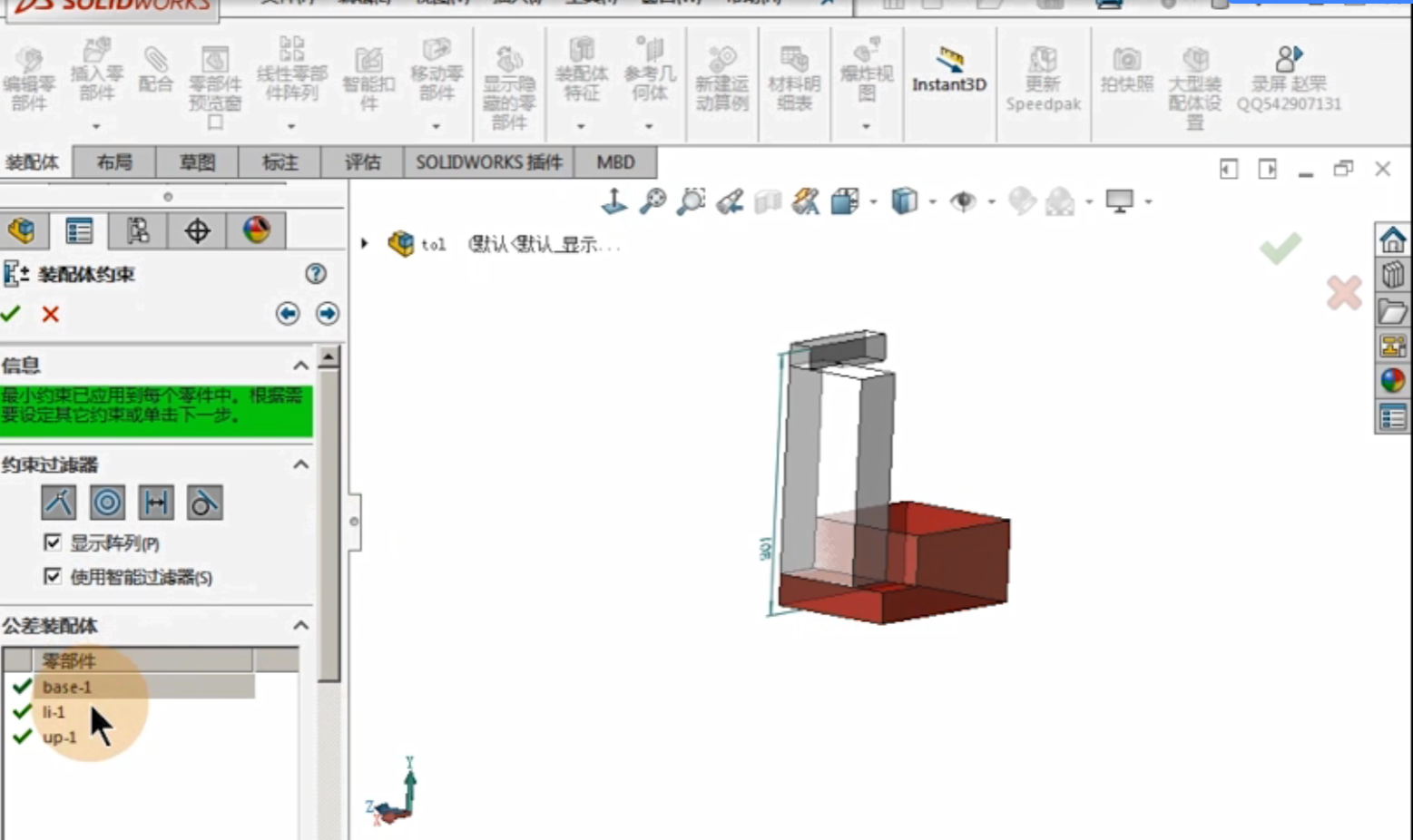Collapse the 约束过滤器 section

300,464
